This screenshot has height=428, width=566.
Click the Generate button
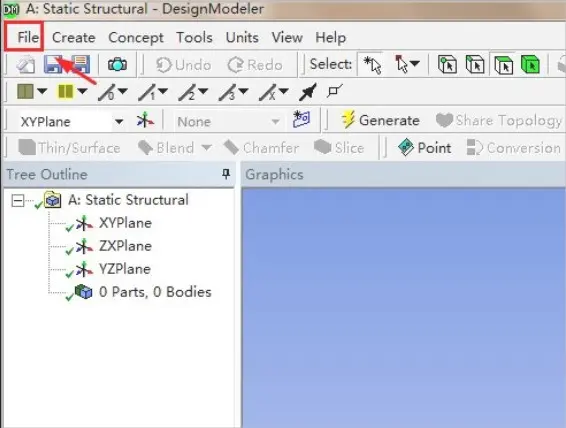click(380, 120)
